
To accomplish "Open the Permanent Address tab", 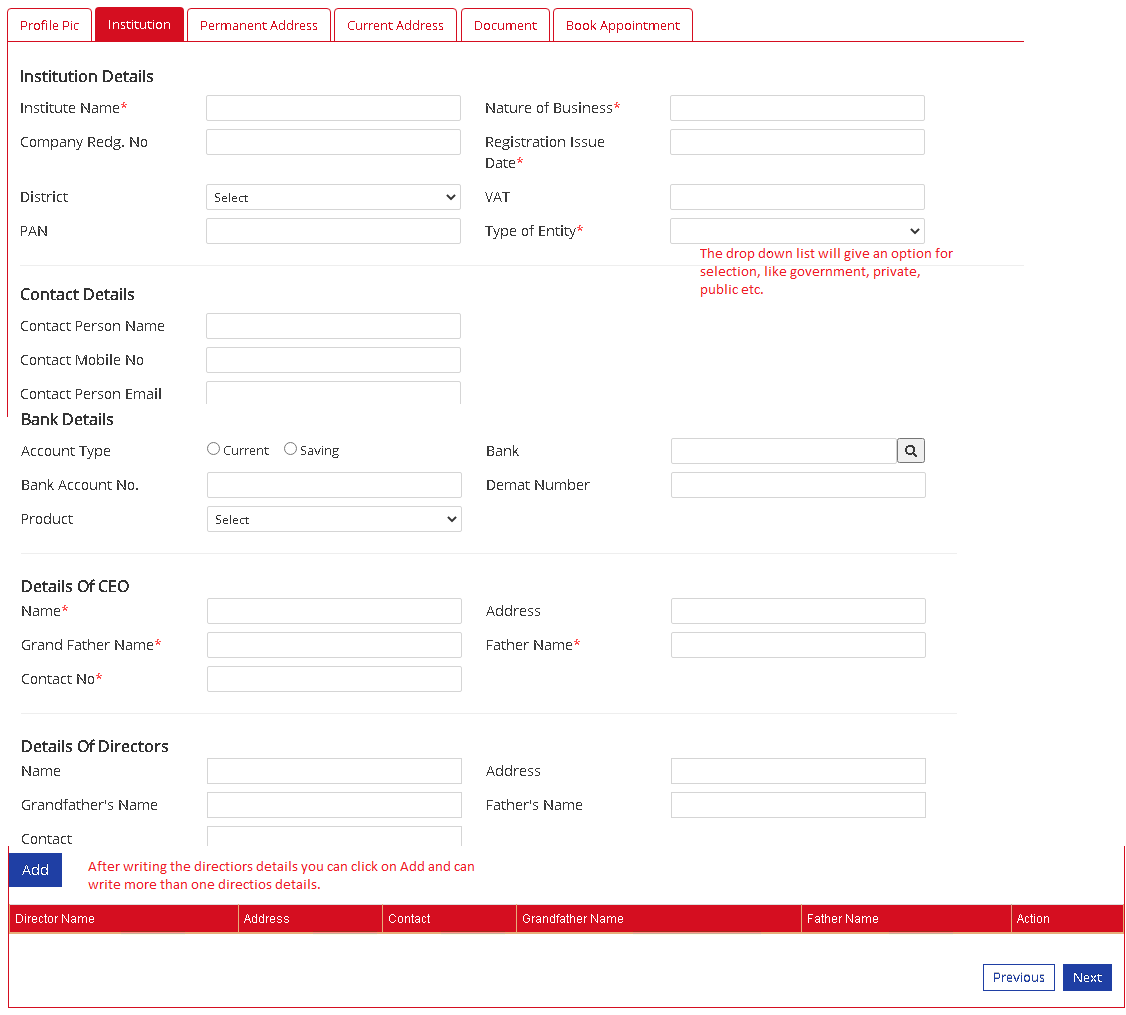I will tap(259, 25).
